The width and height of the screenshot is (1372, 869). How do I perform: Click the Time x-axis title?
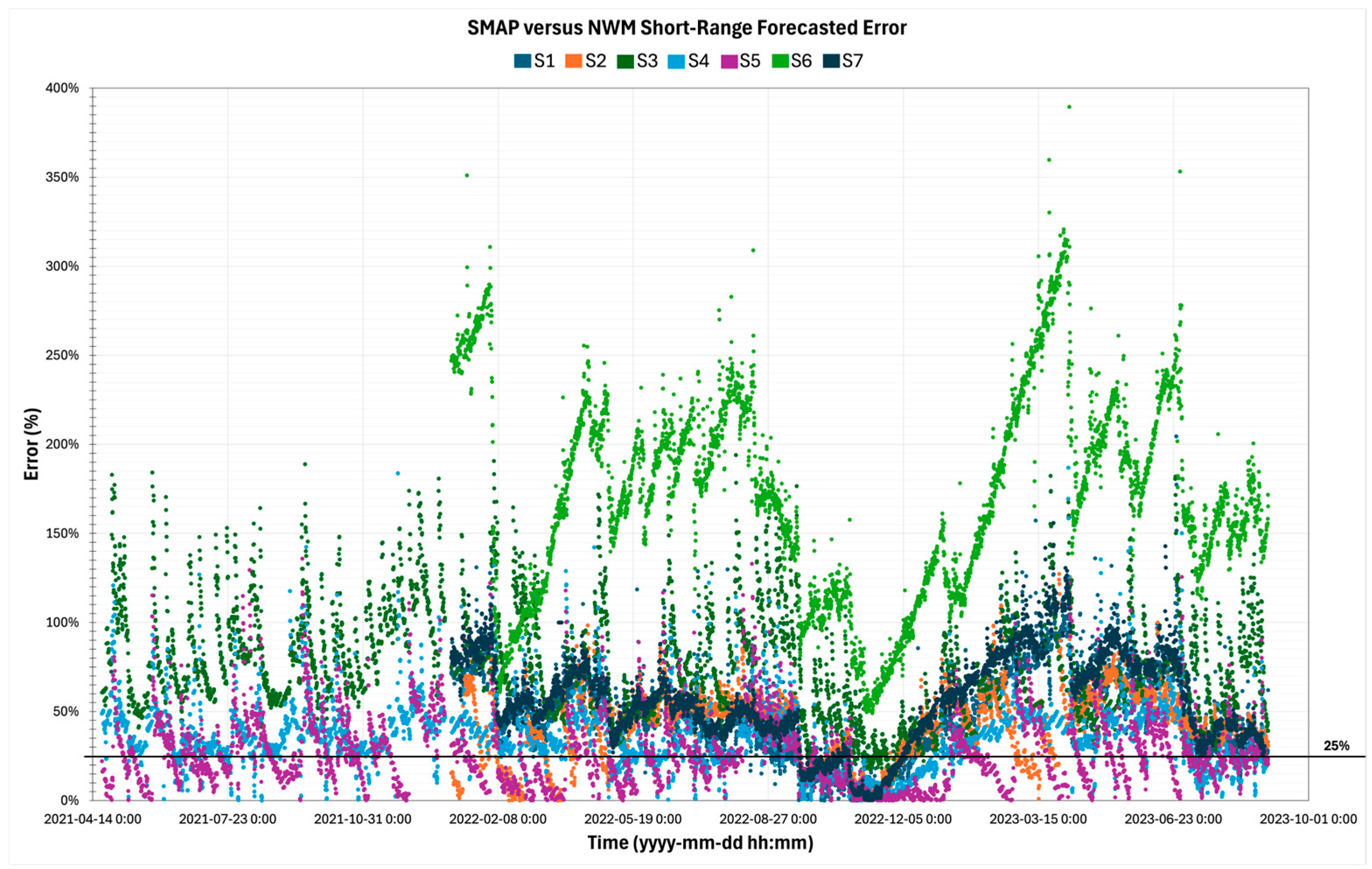(700, 843)
